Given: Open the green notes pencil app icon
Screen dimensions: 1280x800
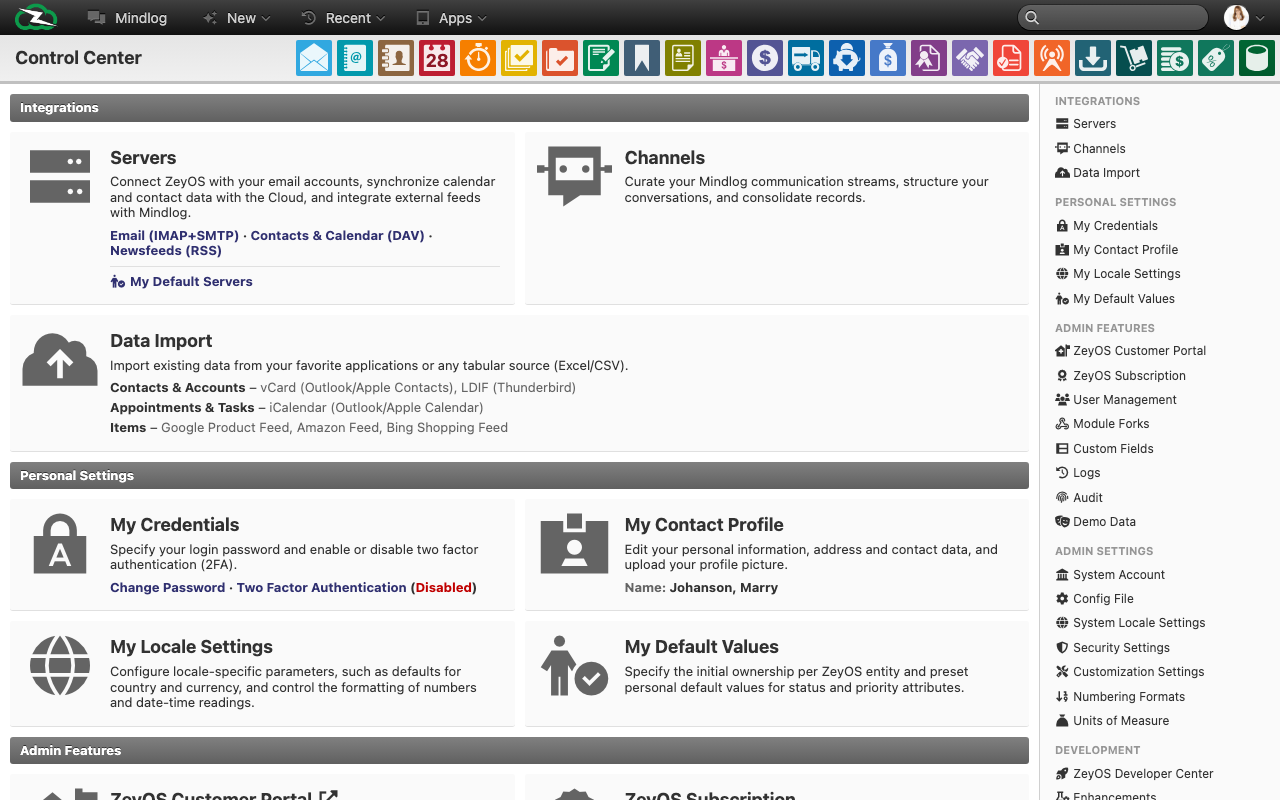Looking at the screenshot, I should [601, 58].
